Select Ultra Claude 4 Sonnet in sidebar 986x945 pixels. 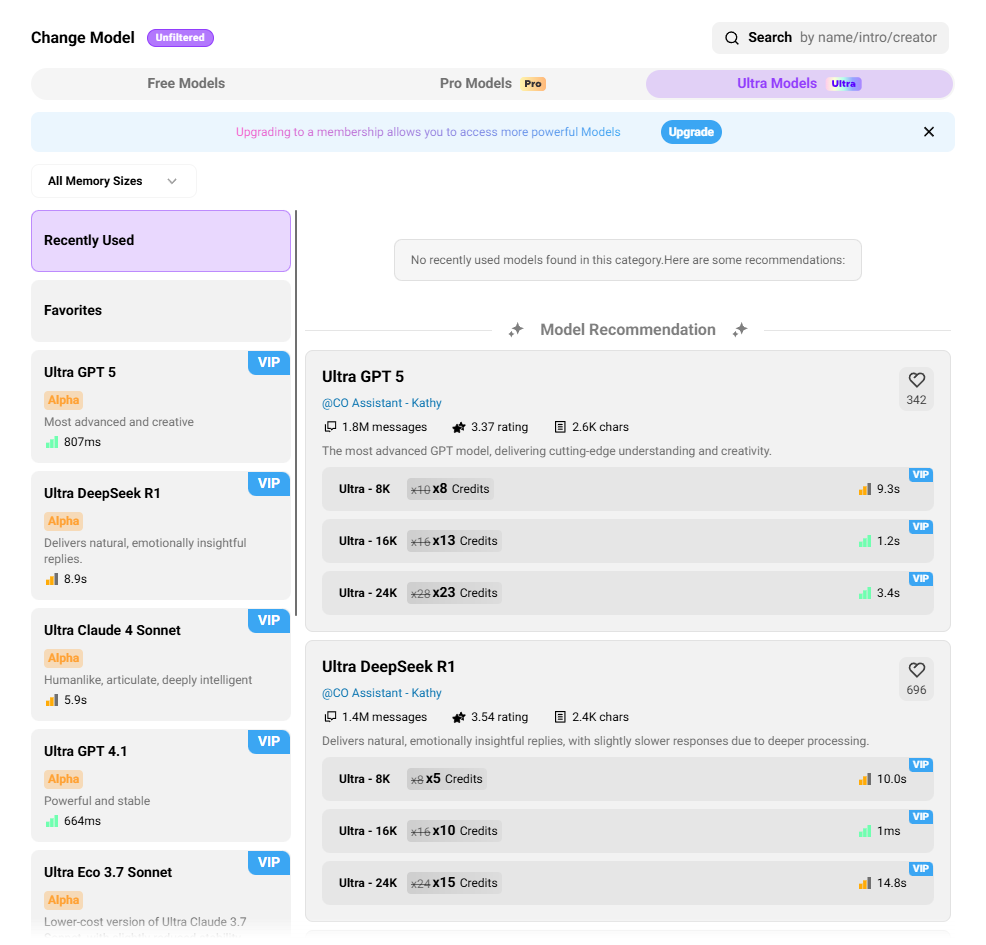pos(161,665)
